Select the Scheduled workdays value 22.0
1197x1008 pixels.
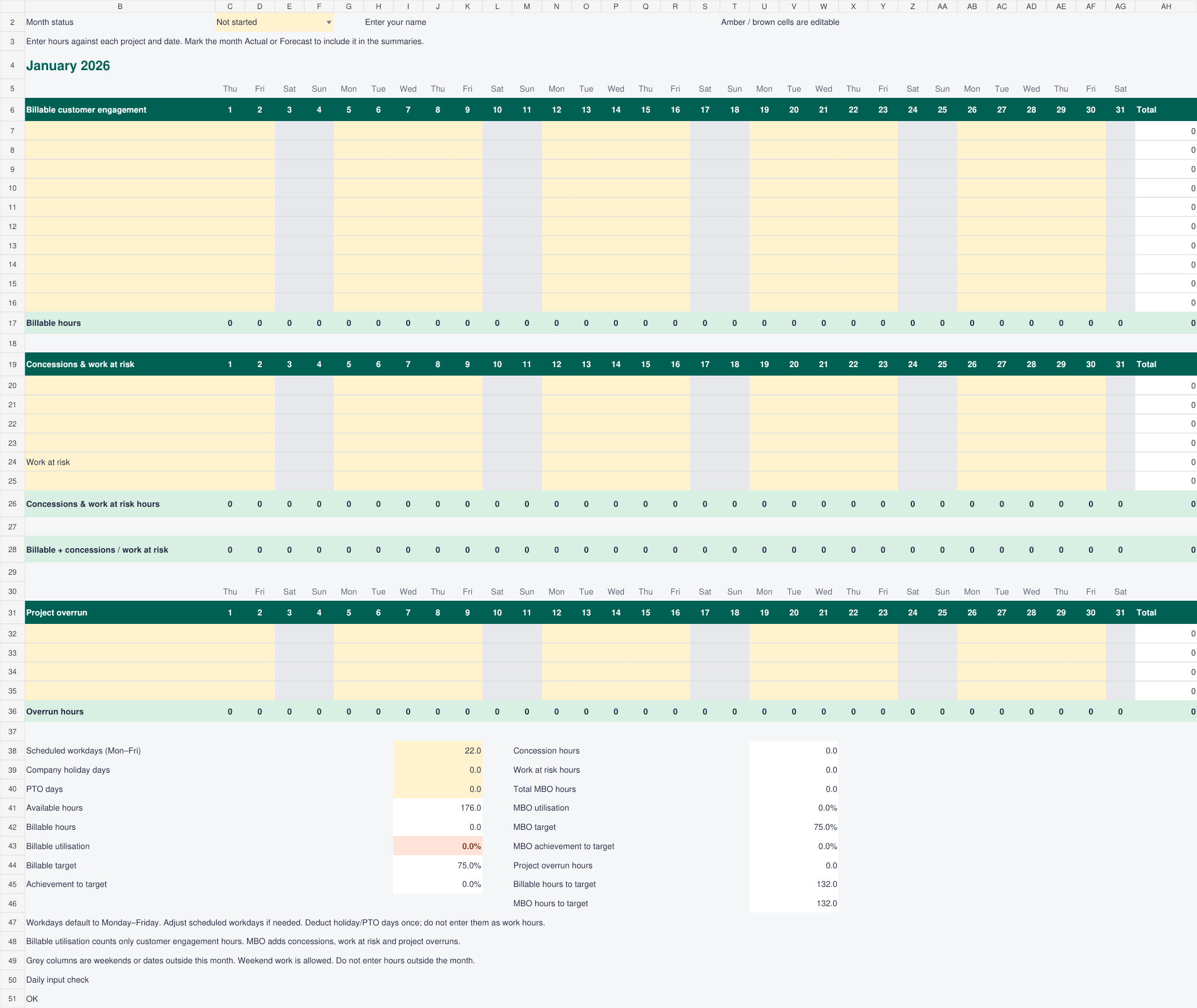tap(438, 751)
